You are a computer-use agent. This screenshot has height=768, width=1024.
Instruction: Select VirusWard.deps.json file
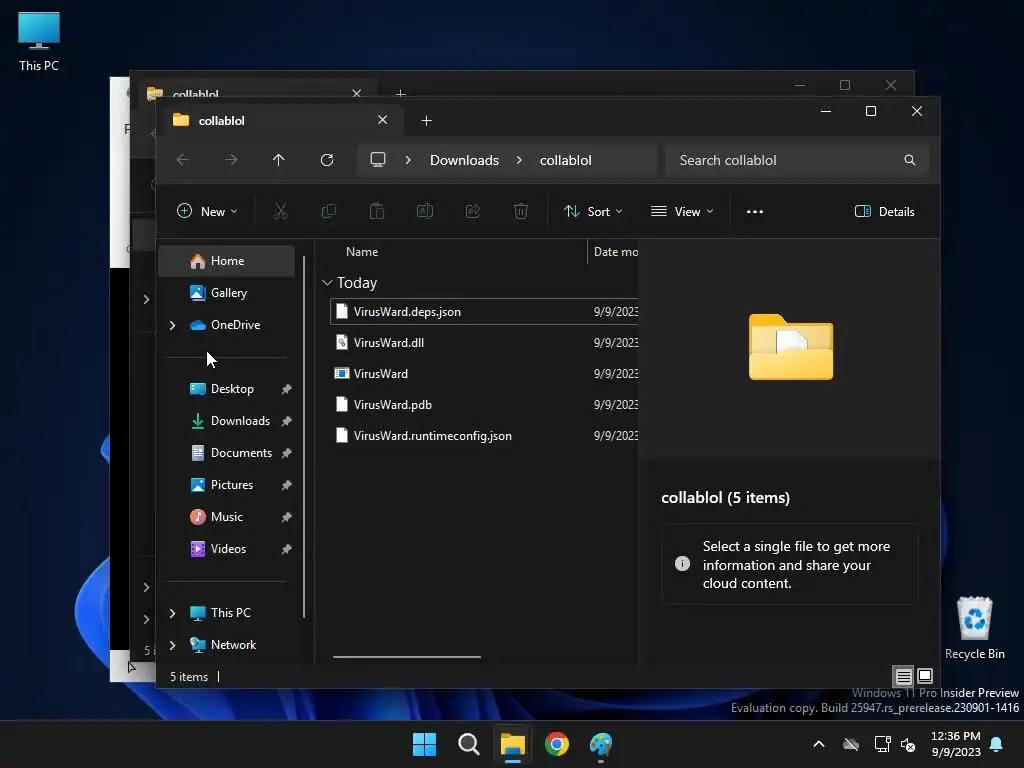pyautogui.click(x=484, y=312)
